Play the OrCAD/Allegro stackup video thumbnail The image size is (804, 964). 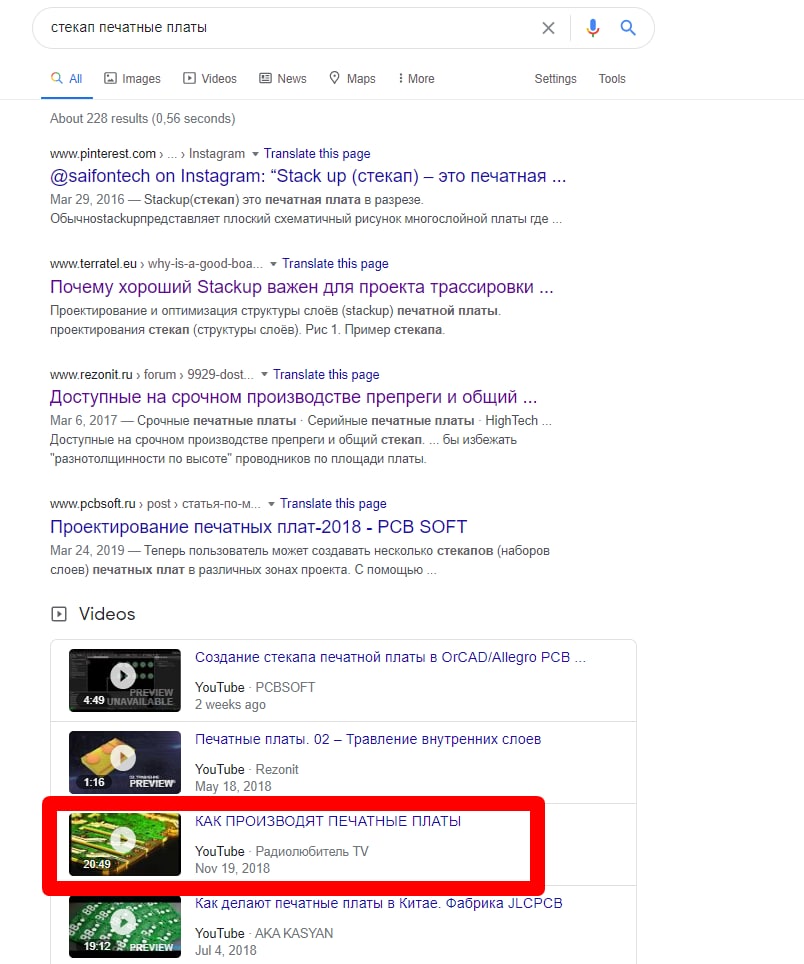pyautogui.click(x=125, y=680)
